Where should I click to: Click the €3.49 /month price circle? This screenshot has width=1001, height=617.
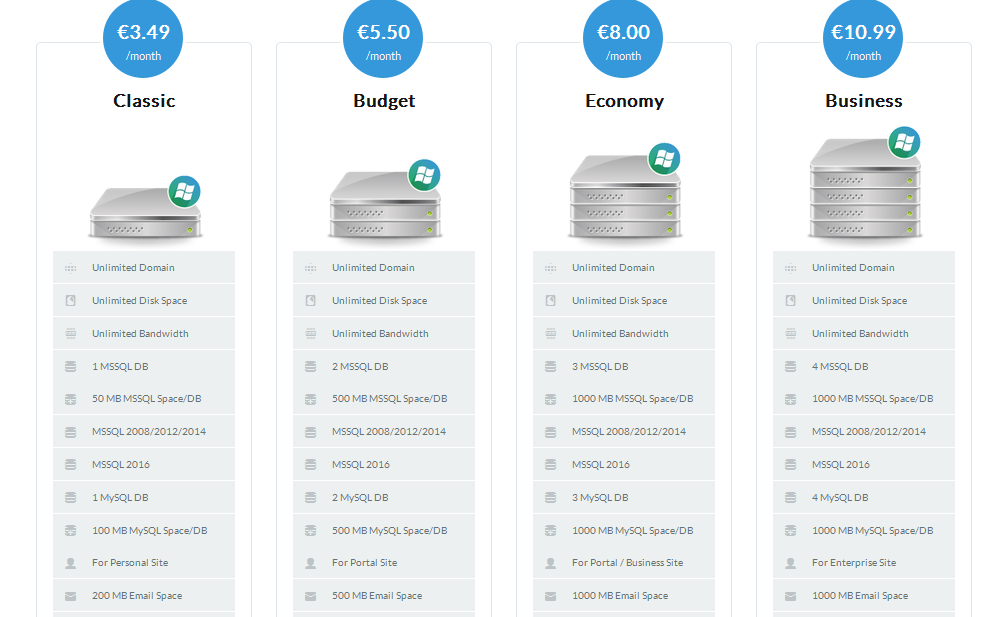pos(143,38)
